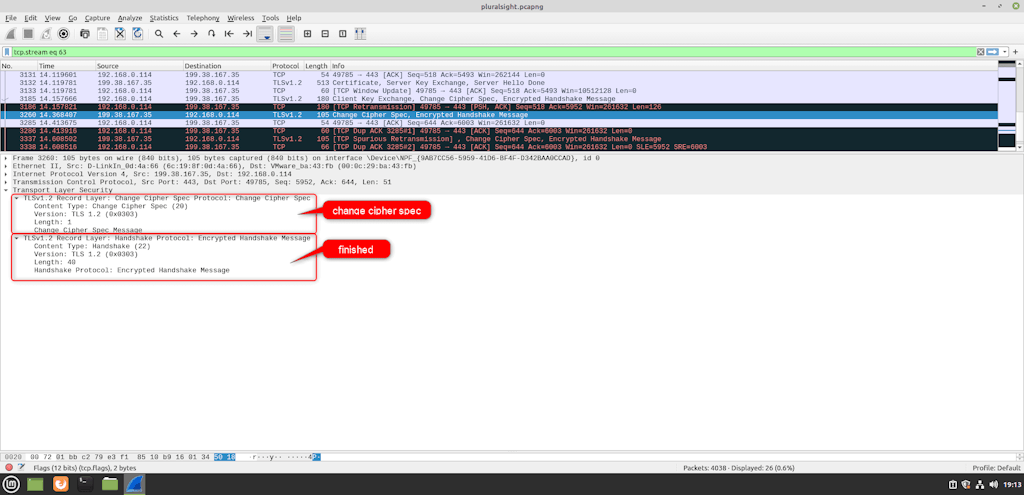1024x495 pixels.
Task: Sort by the Source column header
Action: coord(139,66)
